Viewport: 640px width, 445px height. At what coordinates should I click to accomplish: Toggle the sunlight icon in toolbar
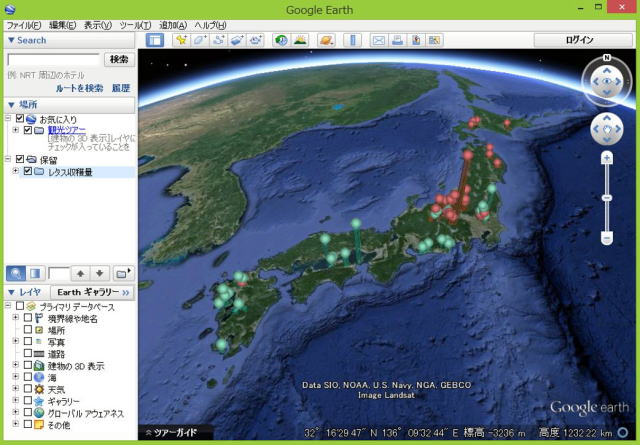tap(299, 40)
